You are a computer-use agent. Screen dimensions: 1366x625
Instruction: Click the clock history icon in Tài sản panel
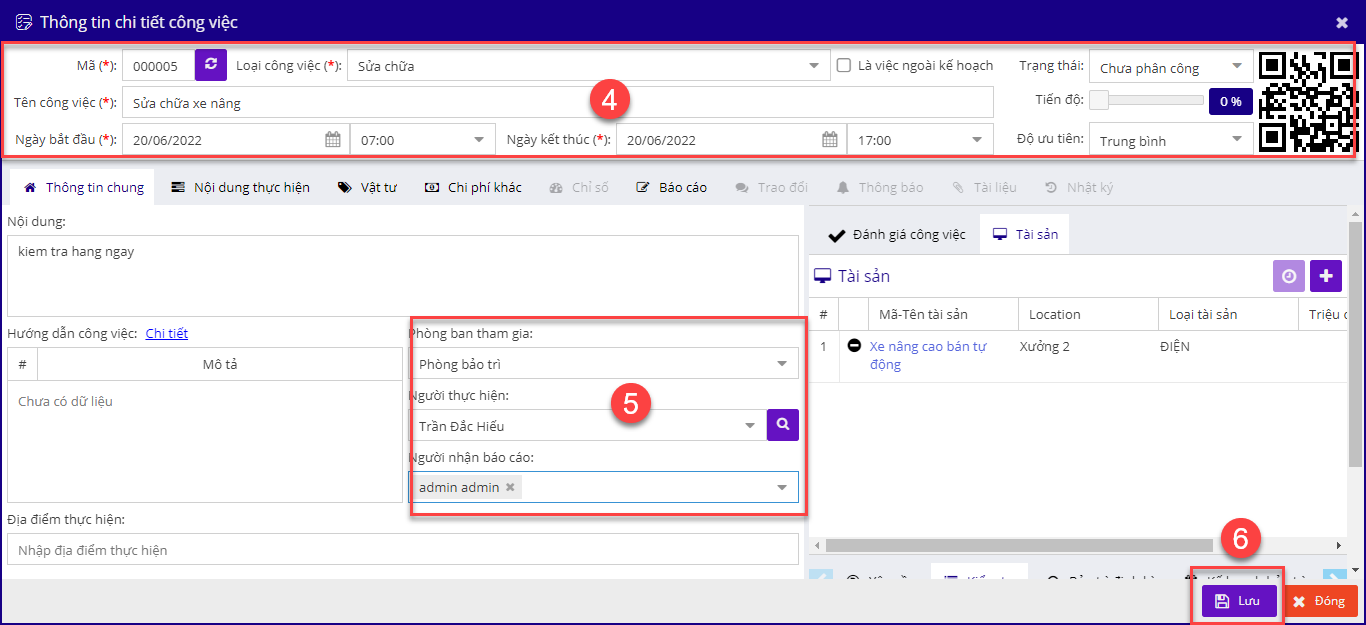1289,276
